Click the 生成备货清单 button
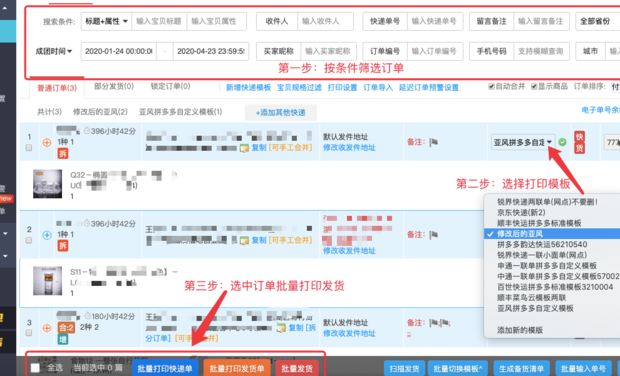Image resolution: width=620 pixels, height=376 pixels. tap(521, 368)
